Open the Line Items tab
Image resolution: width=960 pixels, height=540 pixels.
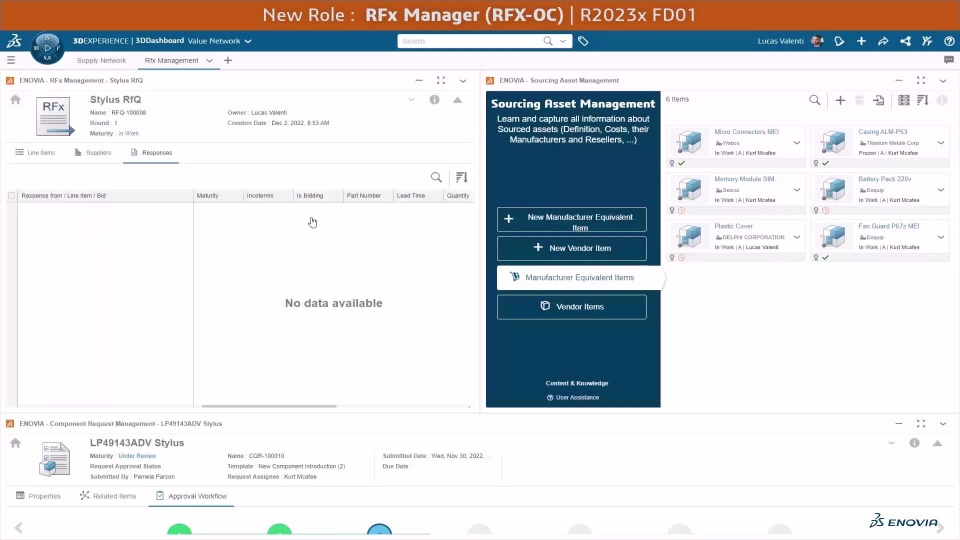pyautogui.click(x=35, y=152)
